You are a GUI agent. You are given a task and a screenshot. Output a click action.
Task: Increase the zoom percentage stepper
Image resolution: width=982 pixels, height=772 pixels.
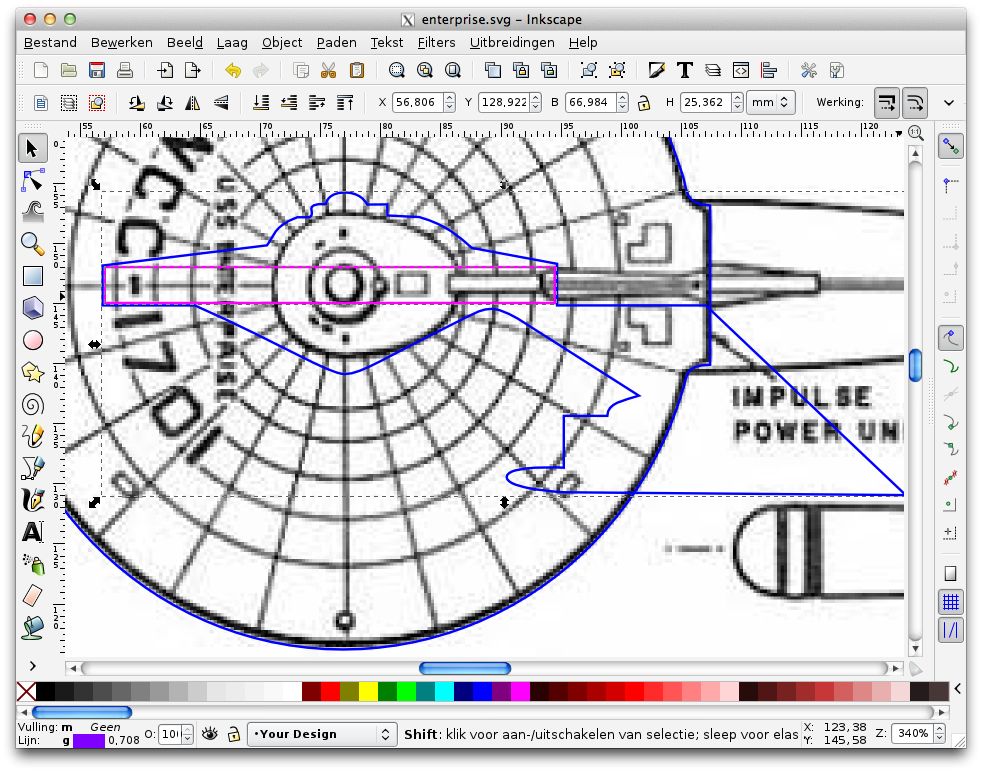coord(939,729)
